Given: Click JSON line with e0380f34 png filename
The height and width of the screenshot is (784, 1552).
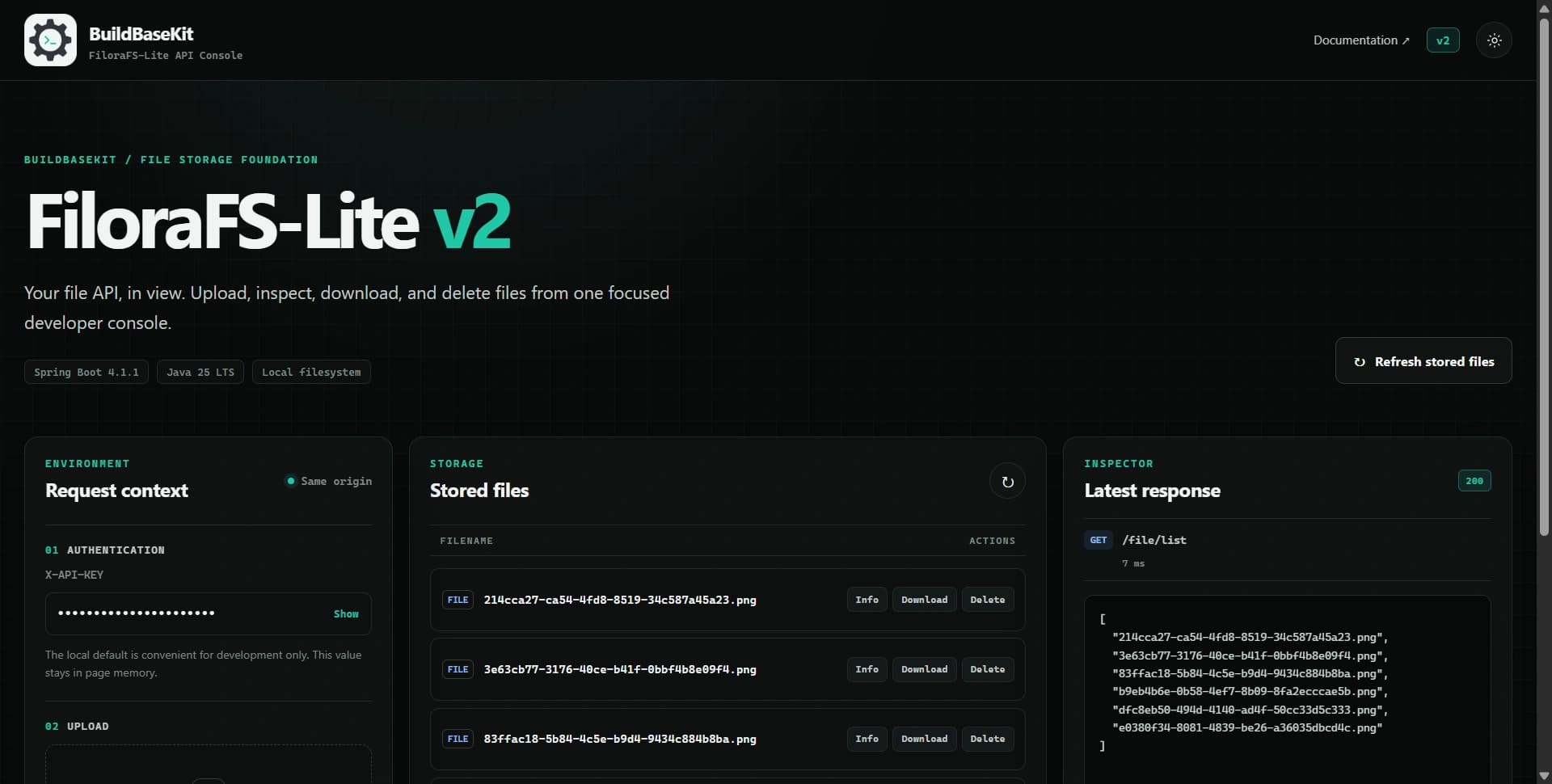Looking at the screenshot, I should click(x=1246, y=727).
